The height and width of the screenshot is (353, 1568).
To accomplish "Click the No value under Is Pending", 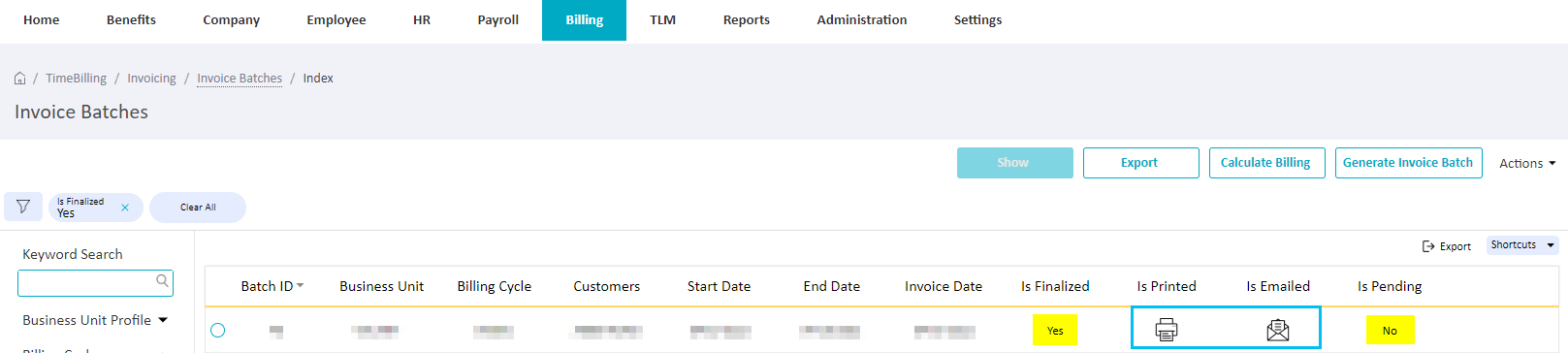I will point(1390,331).
